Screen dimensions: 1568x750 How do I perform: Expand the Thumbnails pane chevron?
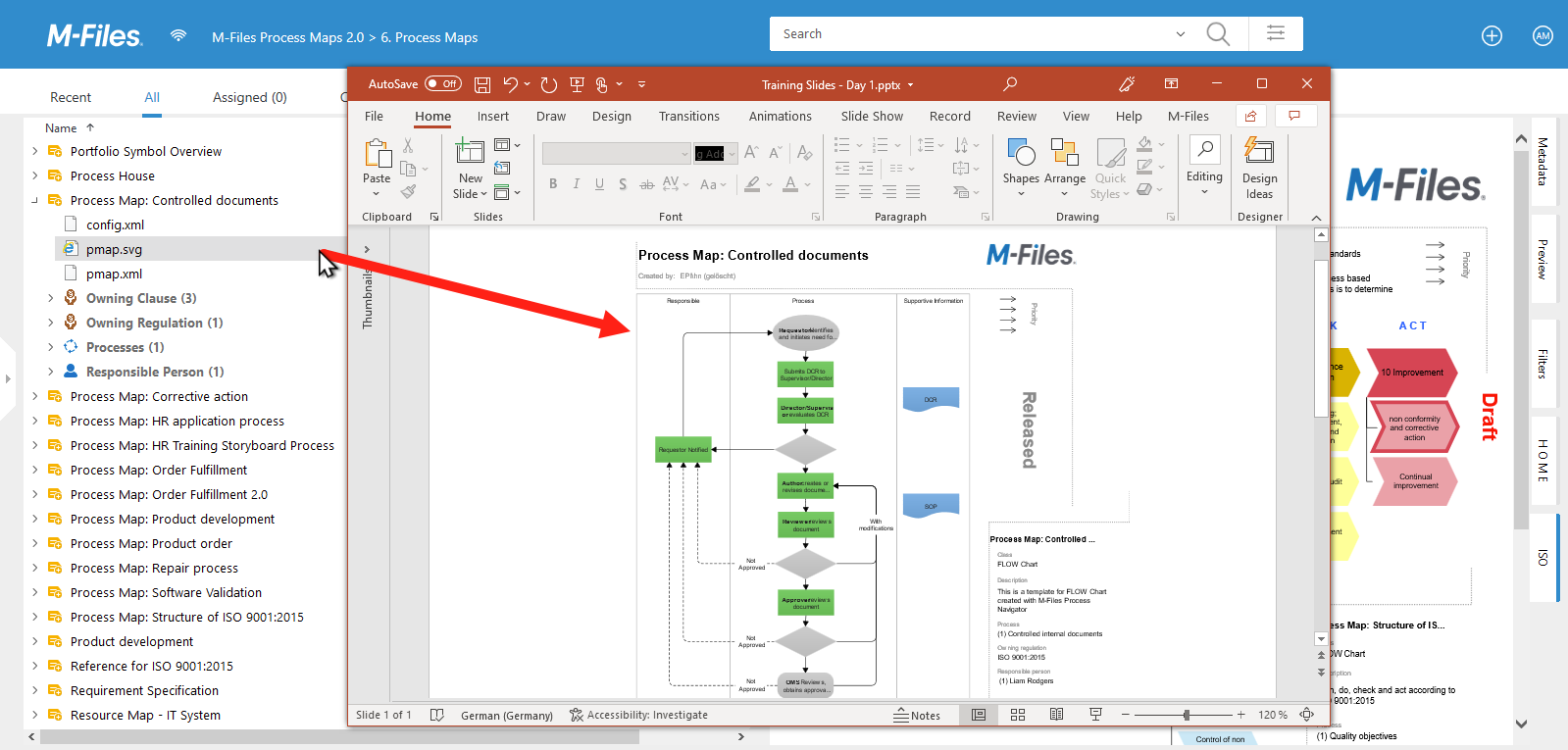[x=367, y=249]
